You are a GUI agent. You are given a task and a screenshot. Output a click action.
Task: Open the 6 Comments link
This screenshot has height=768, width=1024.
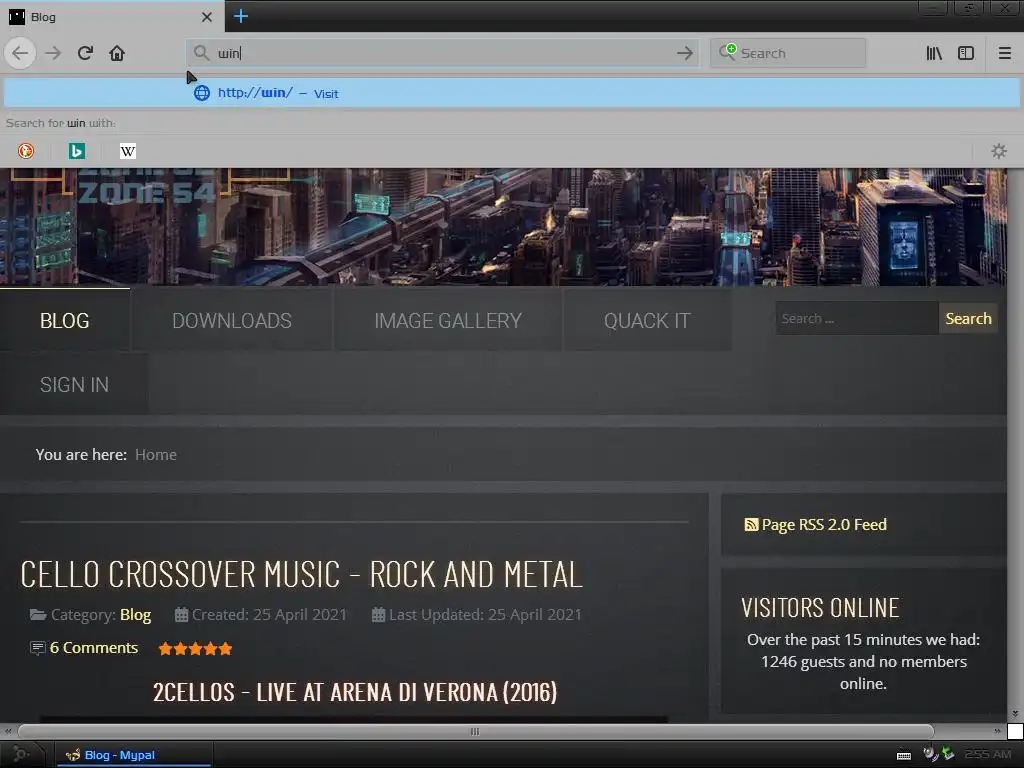click(x=94, y=648)
